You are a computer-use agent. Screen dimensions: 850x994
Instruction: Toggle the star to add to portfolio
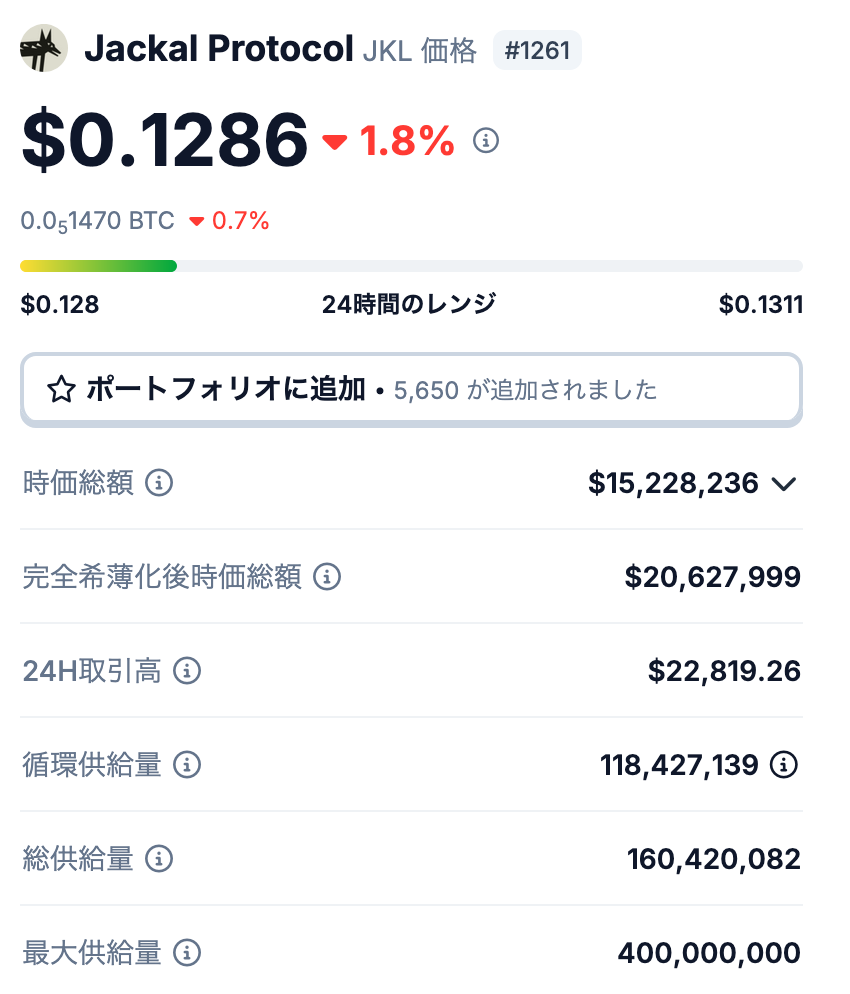[61, 390]
